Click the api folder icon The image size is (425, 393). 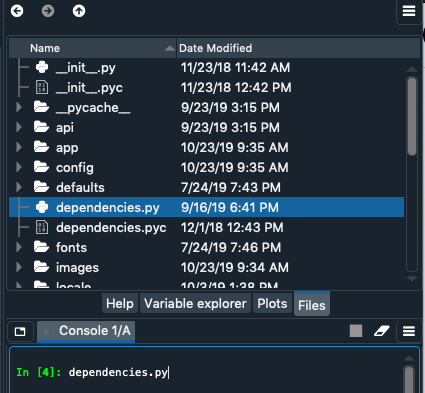[x=42, y=127]
